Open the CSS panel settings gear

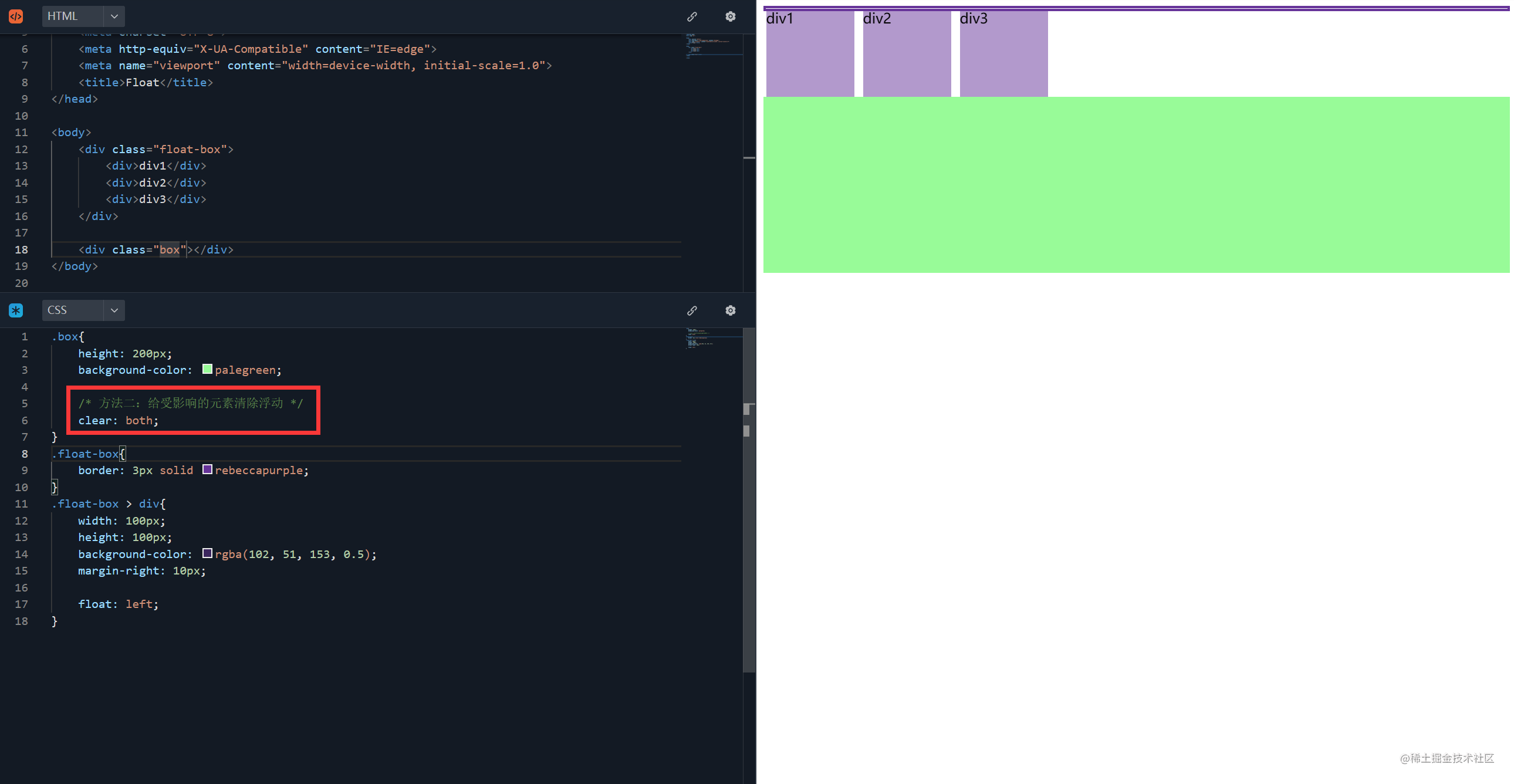[730, 310]
